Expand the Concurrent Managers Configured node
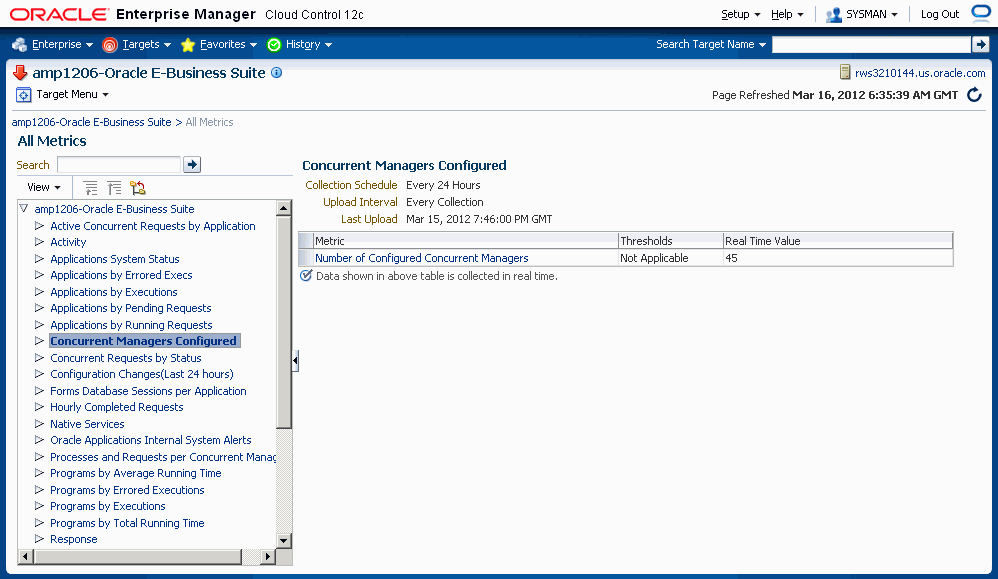 pos(39,341)
